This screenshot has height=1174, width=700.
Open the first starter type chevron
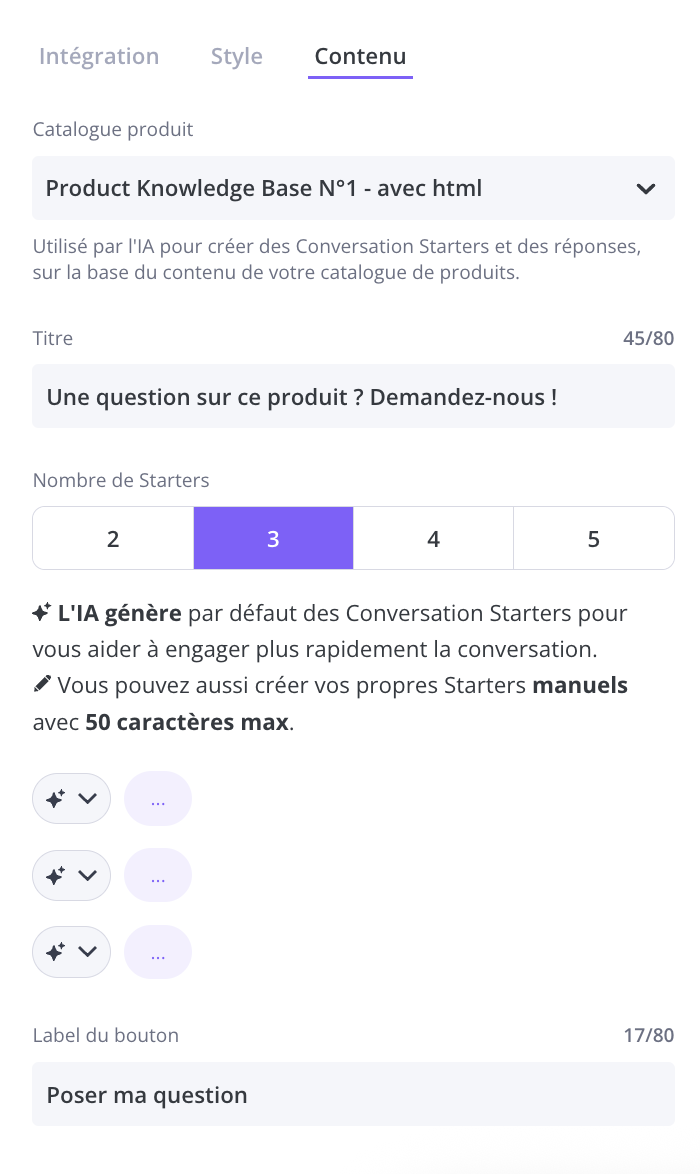(88, 798)
